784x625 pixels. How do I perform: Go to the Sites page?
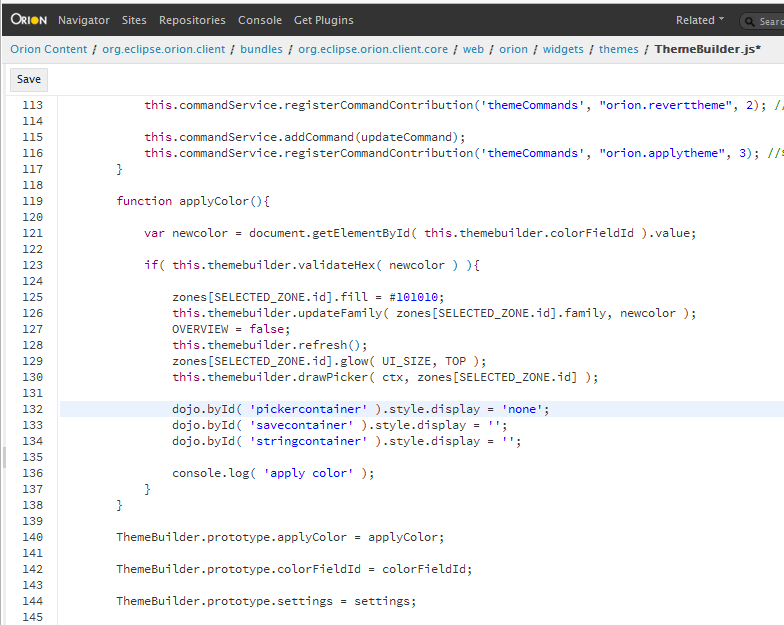[134, 20]
